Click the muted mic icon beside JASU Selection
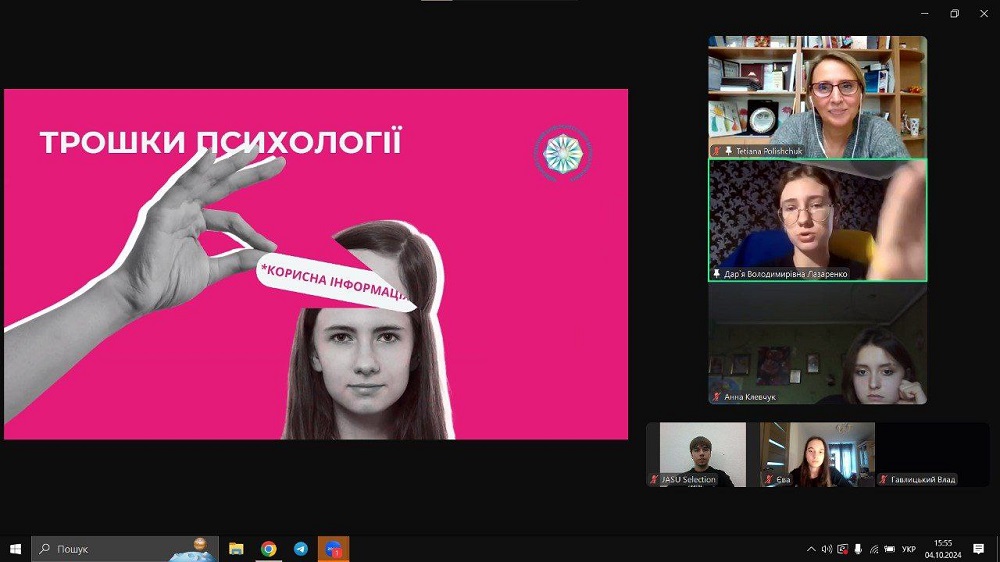Screen dimensions: 1000x562 654,480
